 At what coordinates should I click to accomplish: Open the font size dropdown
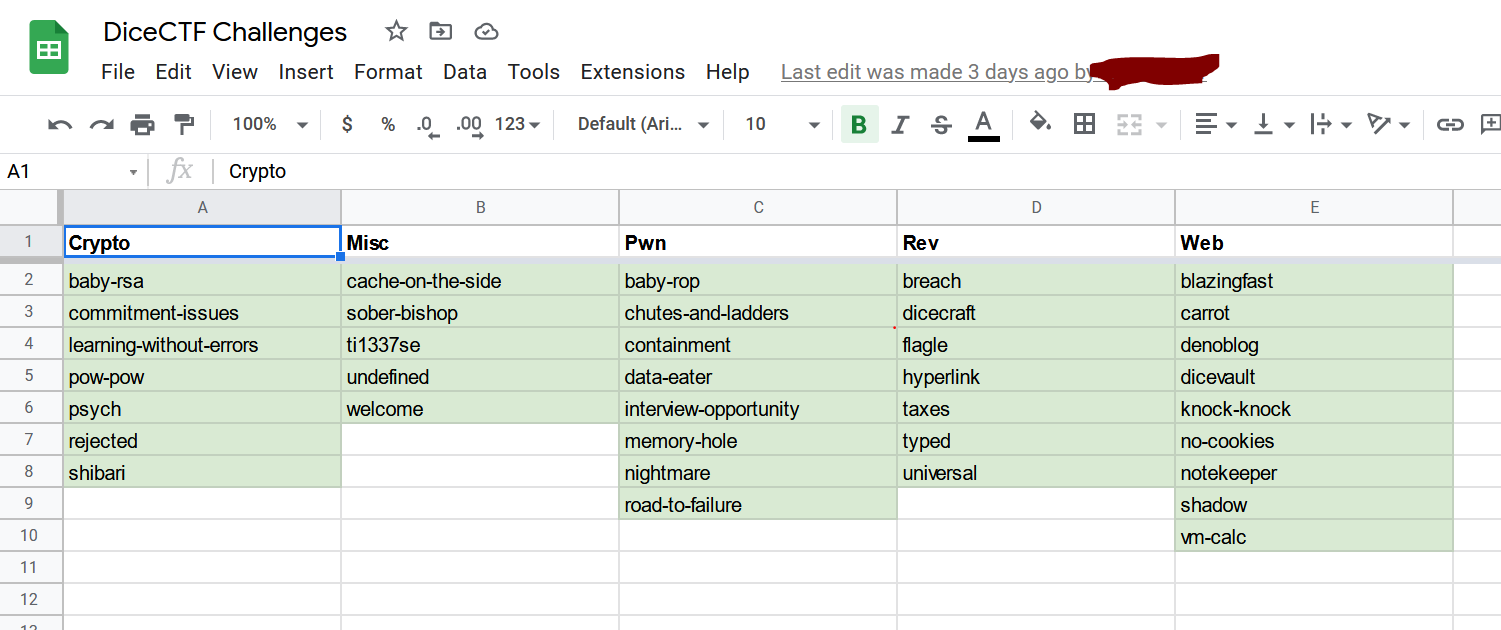(782, 124)
